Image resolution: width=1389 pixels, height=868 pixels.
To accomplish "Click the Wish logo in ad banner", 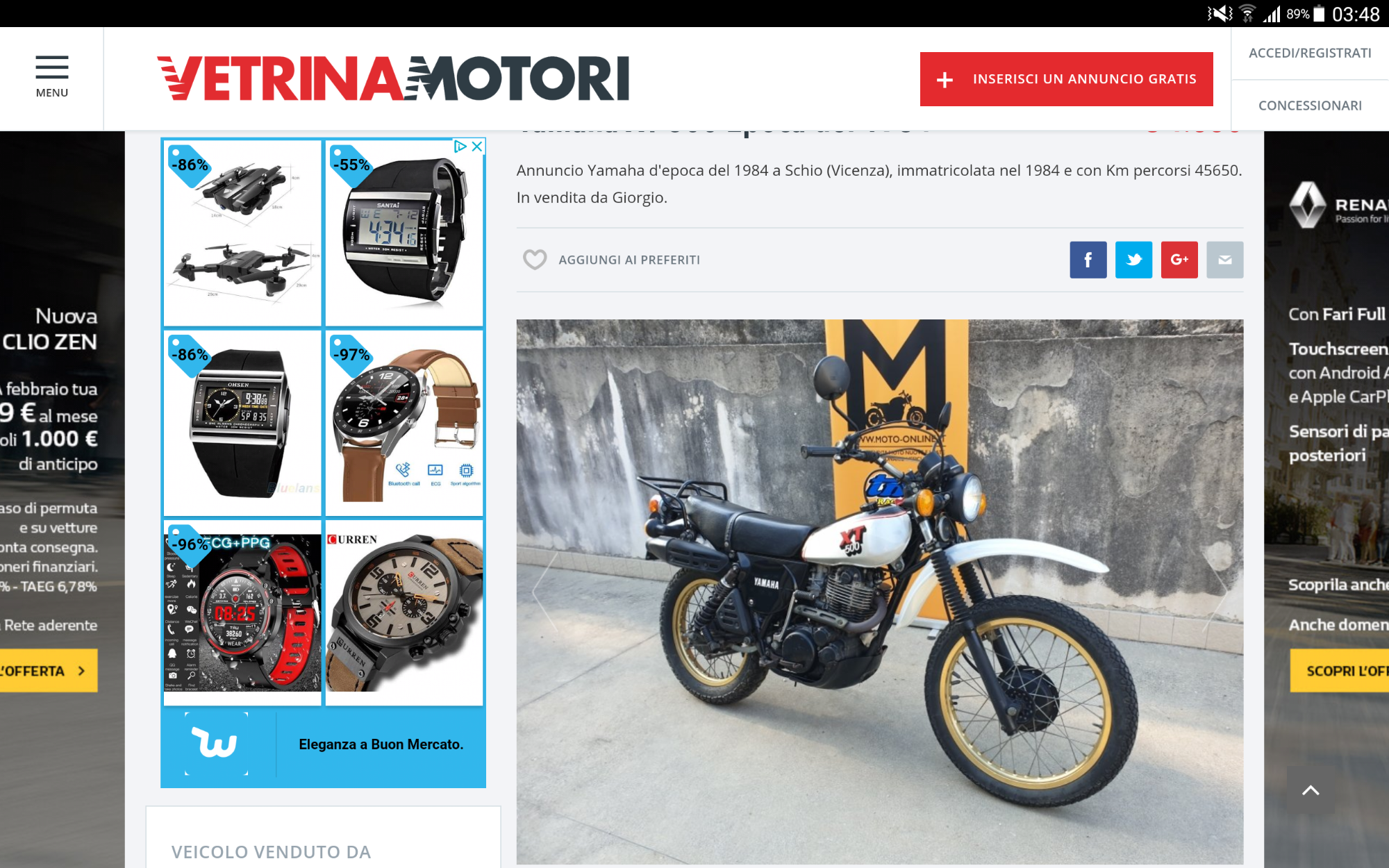I will (216, 744).
